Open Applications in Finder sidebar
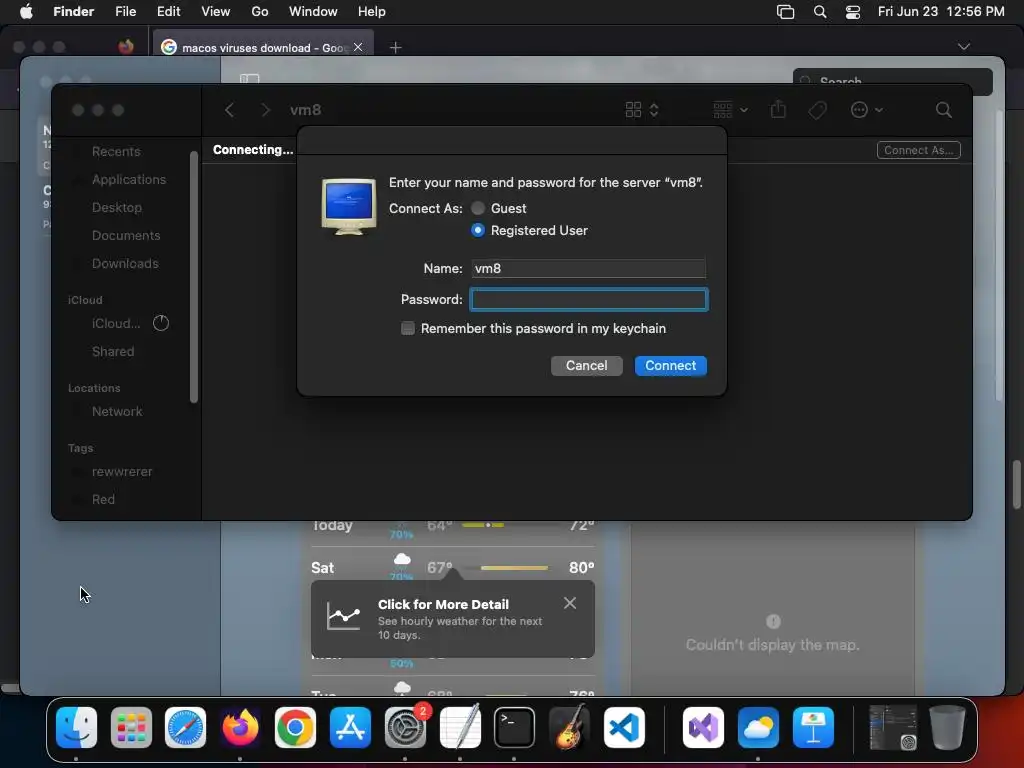This screenshot has height=768, width=1024. click(x=129, y=180)
